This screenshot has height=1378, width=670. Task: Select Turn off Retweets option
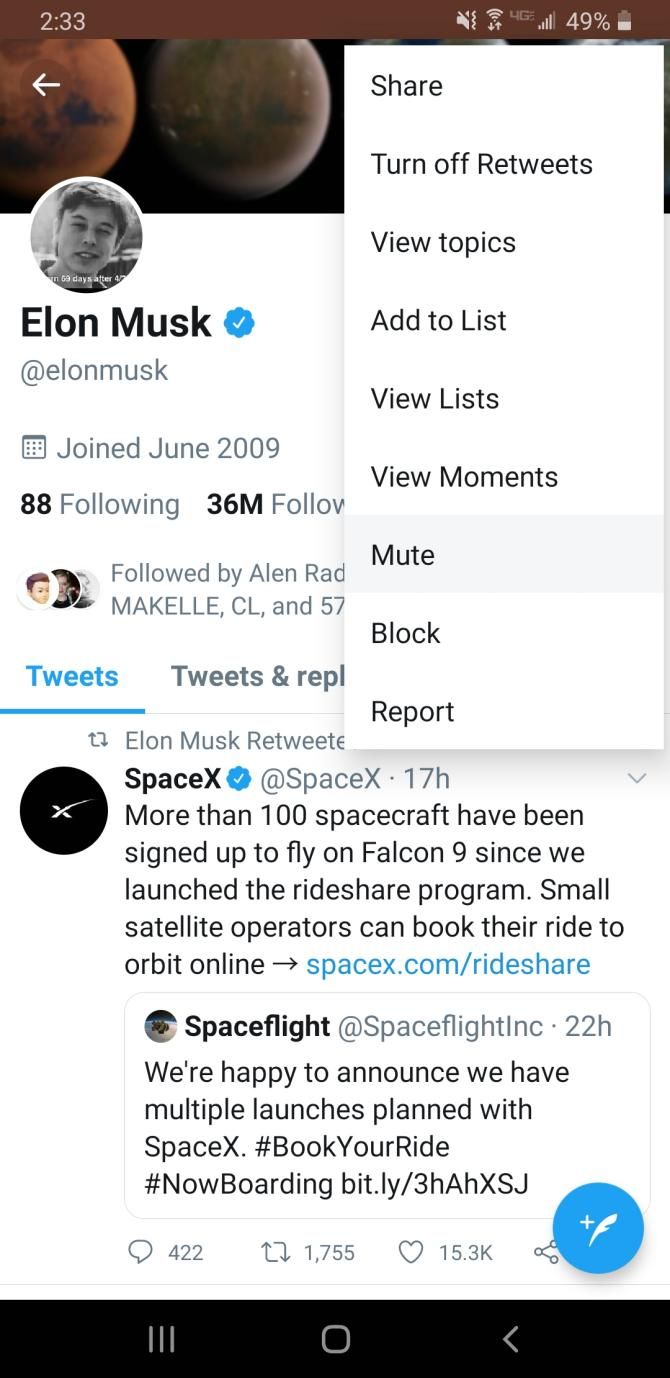(x=481, y=164)
